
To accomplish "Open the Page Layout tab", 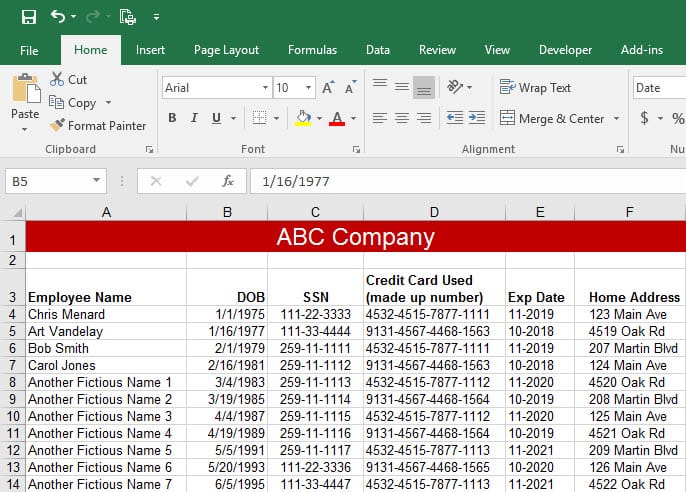I will click(226, 50).
